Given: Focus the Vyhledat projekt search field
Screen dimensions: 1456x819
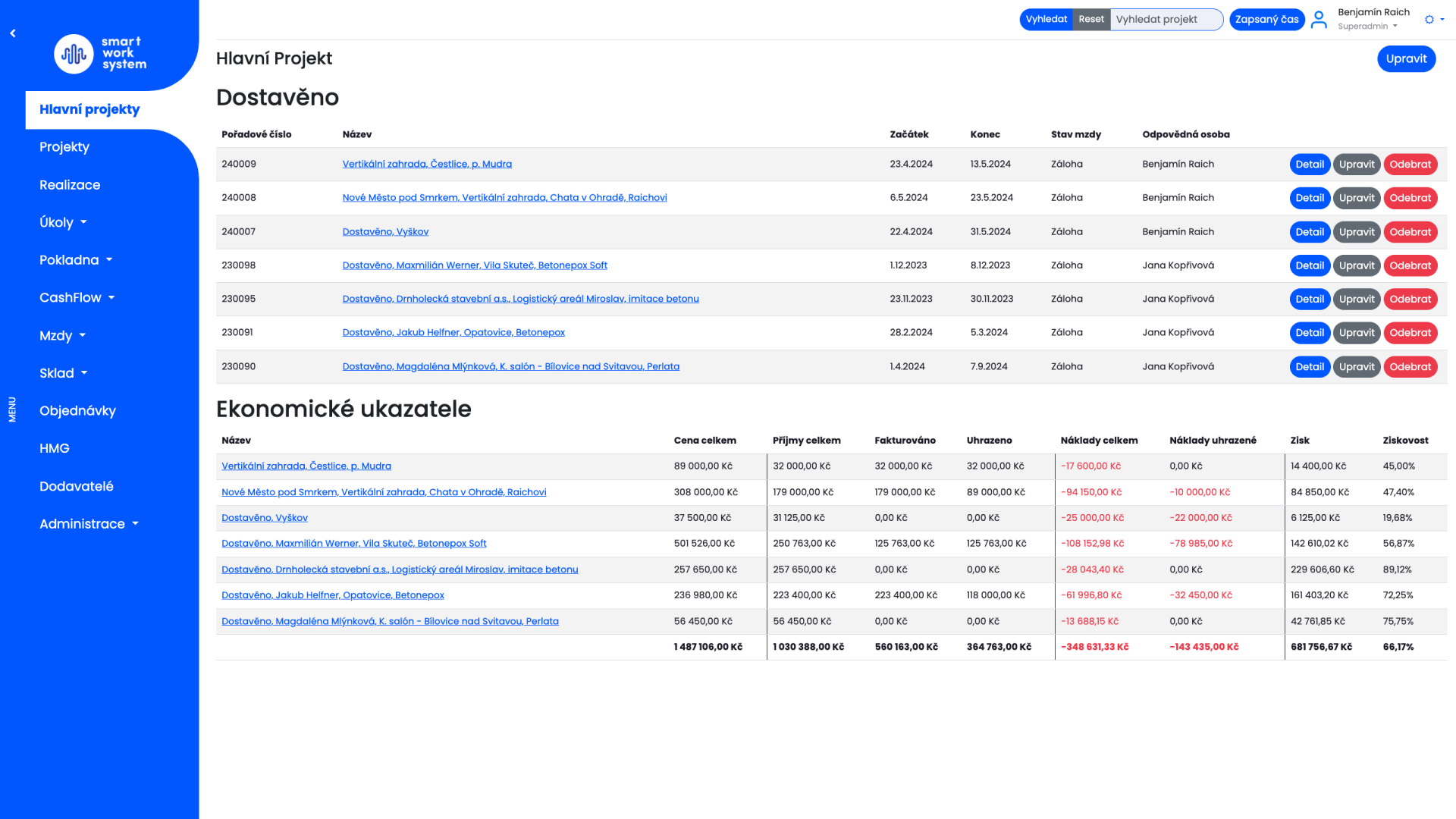Looking at the screenshot, I should (x=1166, y=20).
